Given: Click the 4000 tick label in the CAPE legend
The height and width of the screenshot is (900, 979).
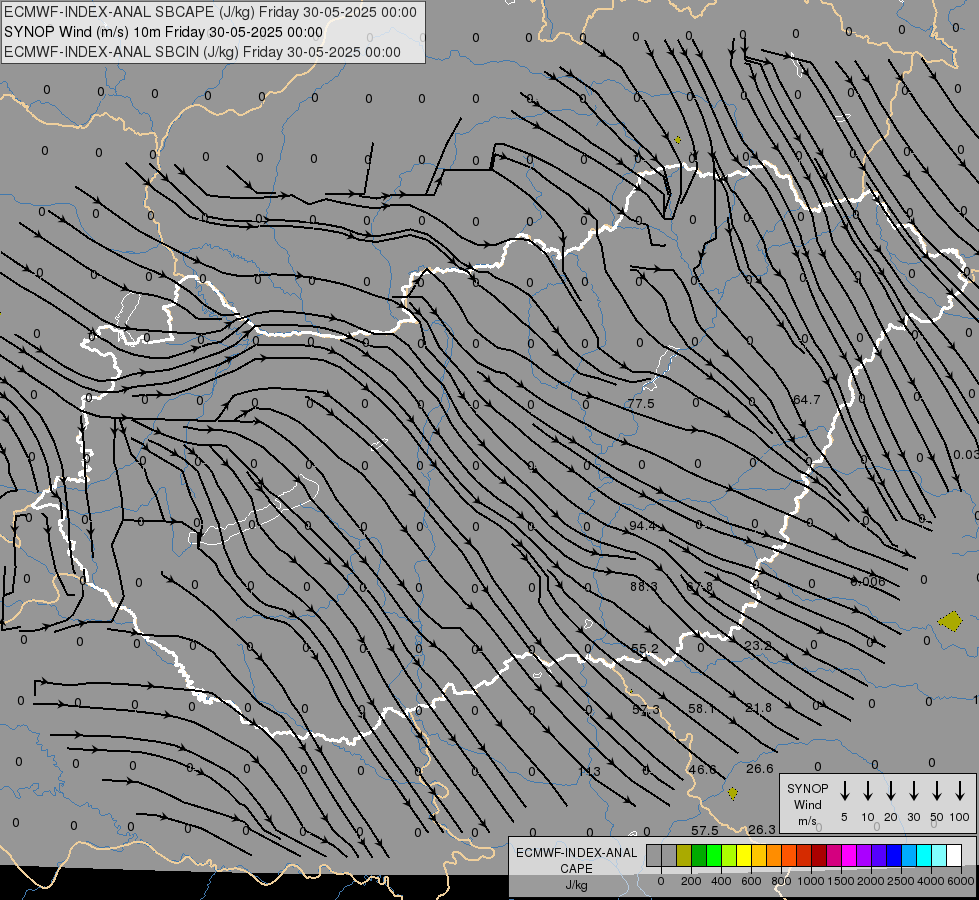Looking at the screenshot, I should tap(931, 881).
